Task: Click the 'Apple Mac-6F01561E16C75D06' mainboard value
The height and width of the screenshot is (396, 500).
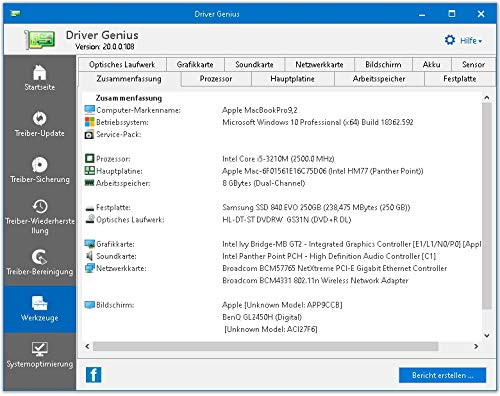Action: [323, 171]
